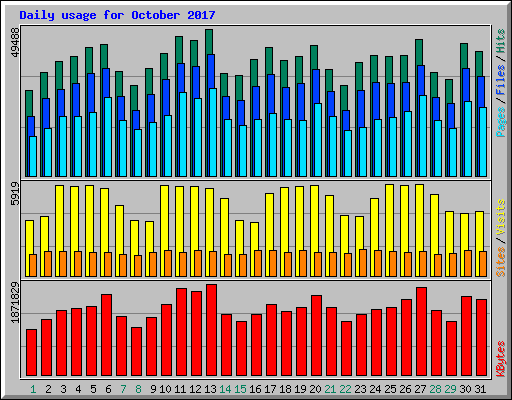Click the day '24' x-axis label

pyautogui.click(x=375, y=389)
